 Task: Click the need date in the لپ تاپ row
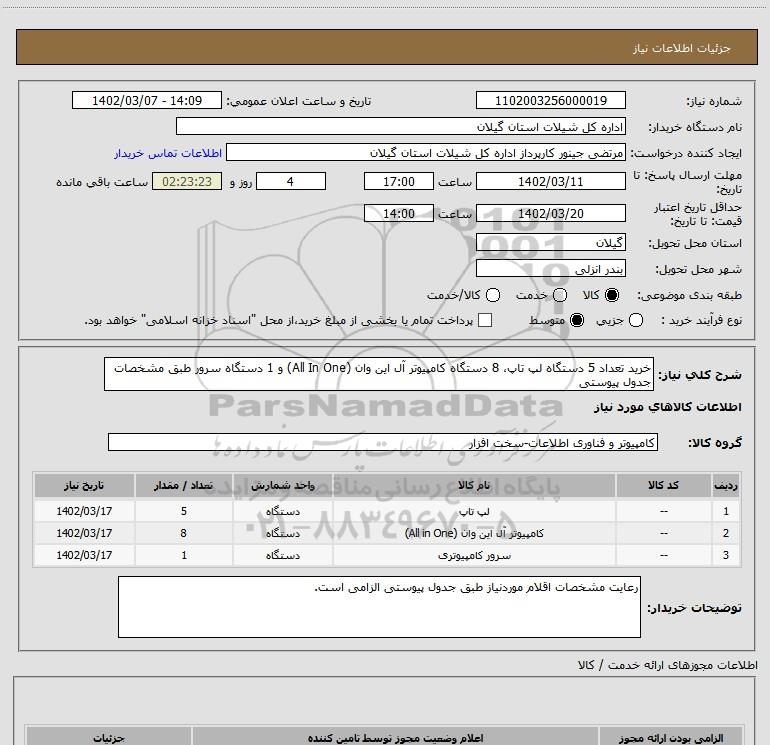point(84,511)
